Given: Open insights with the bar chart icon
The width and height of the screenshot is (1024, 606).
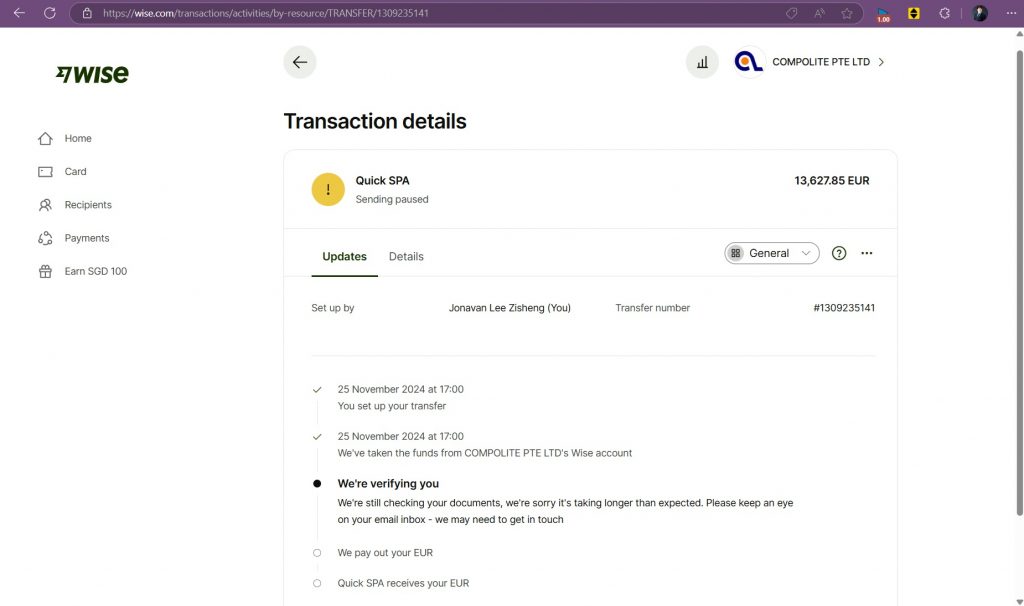Looking at the screenshot, I should tap(702, 62).
